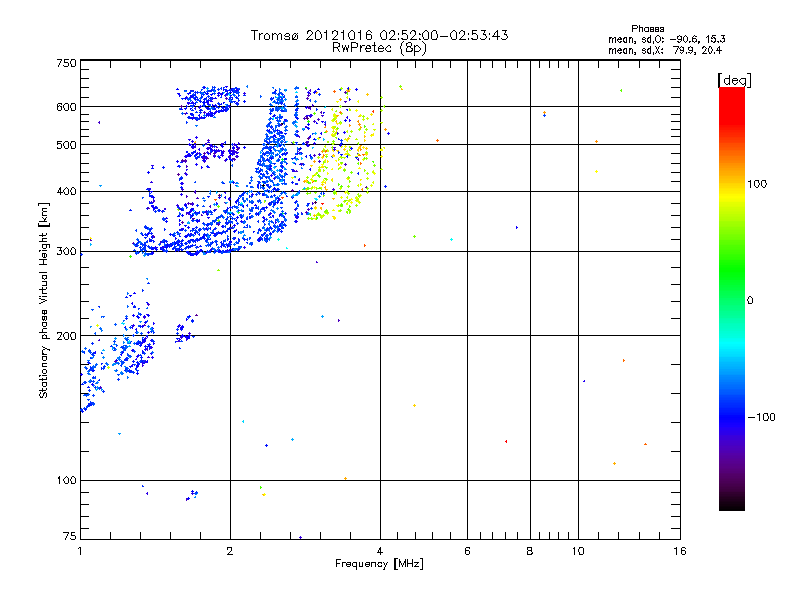
Task: Click the y-axis tick label '600'
Action: pos(66,107)
